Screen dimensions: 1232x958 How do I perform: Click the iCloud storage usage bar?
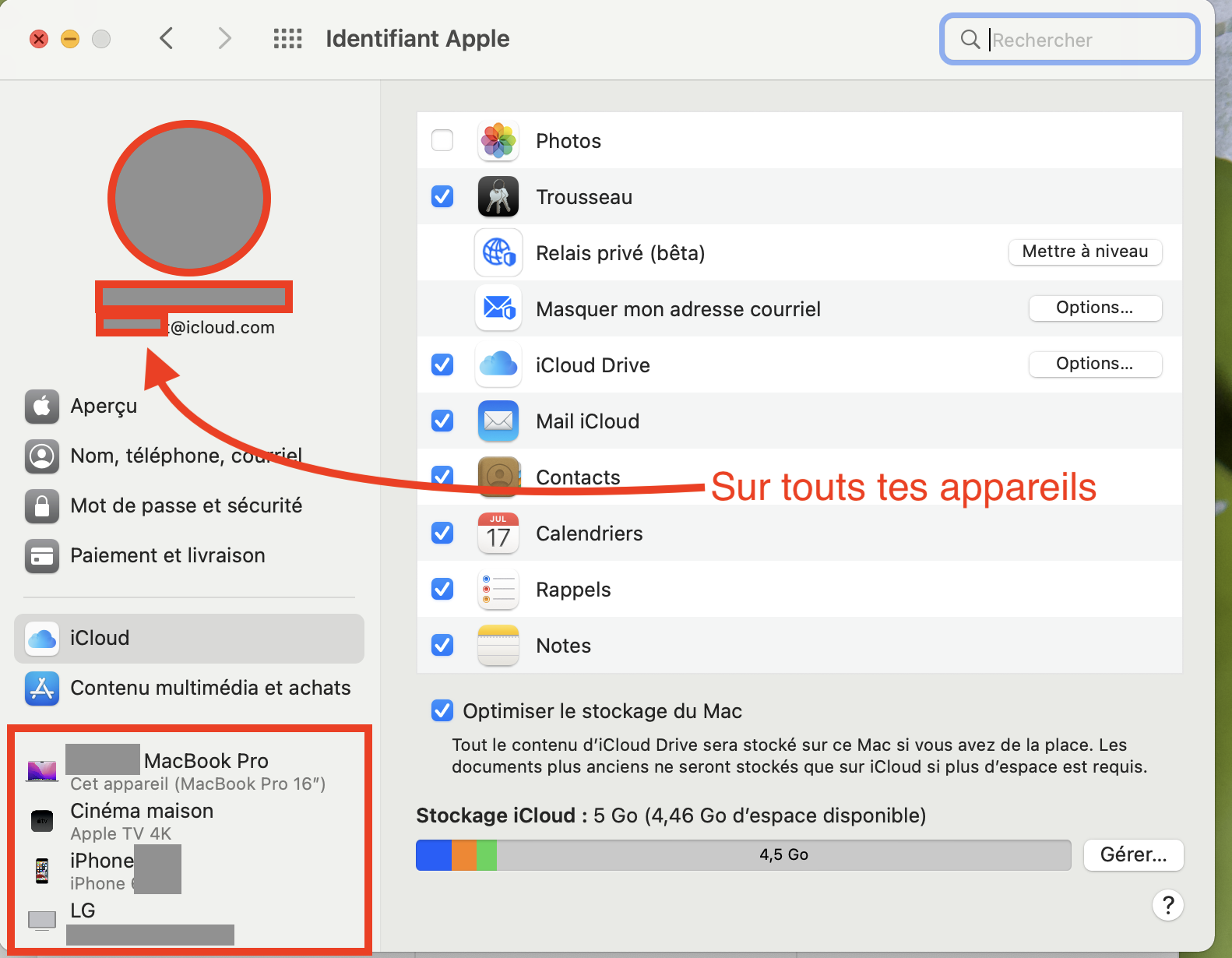pos(744,855)
